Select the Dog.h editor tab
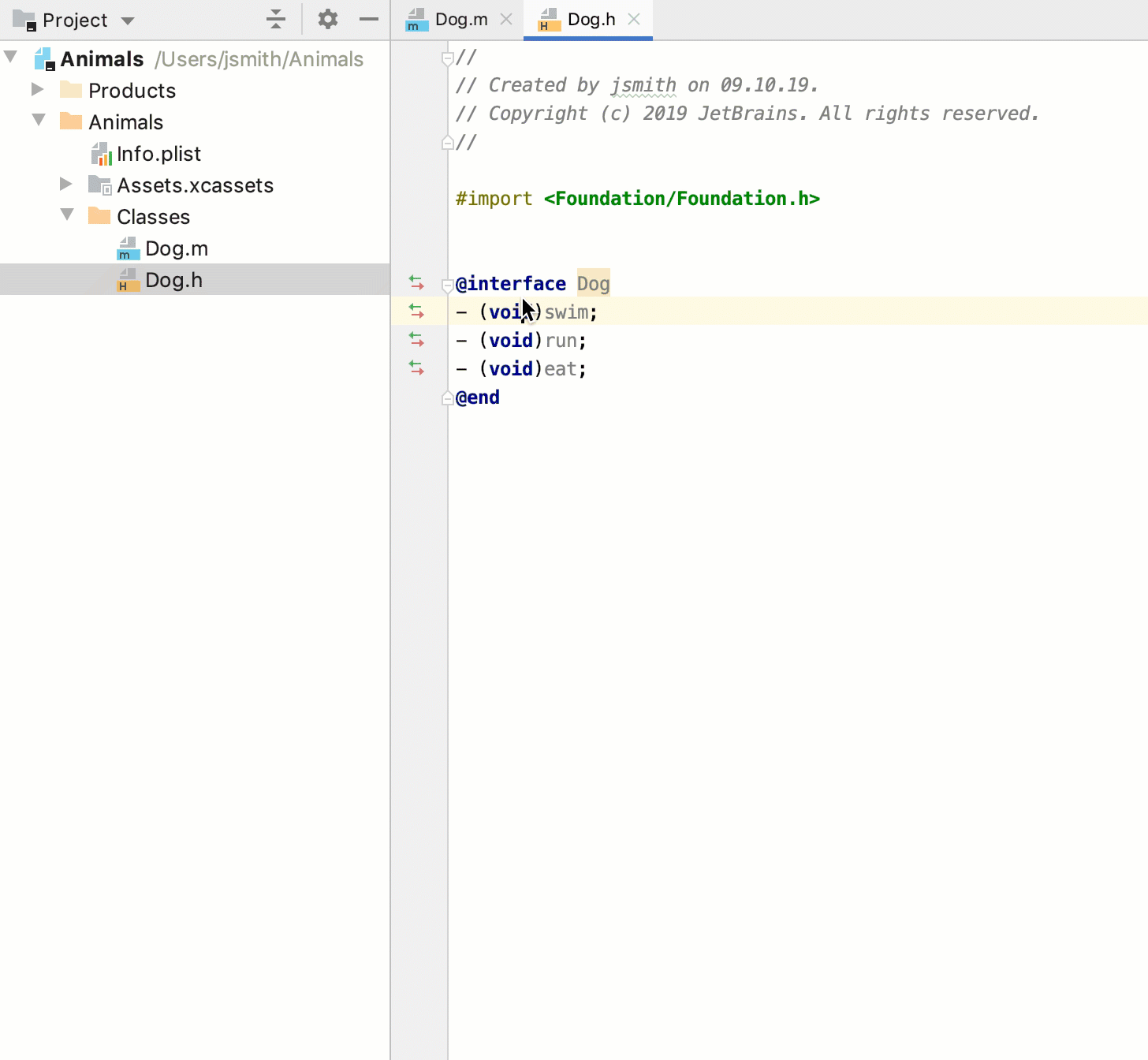This screenshot has height=1060, width=1148. pos(590,19)
